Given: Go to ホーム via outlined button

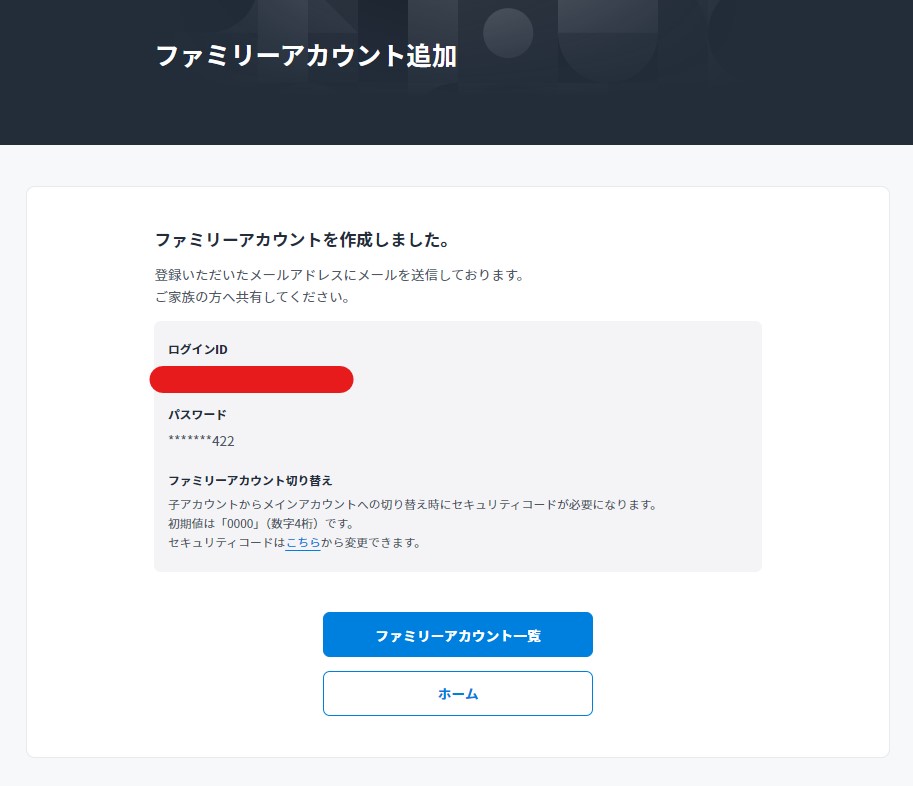Looking at the screenshot, I should 458,693.
